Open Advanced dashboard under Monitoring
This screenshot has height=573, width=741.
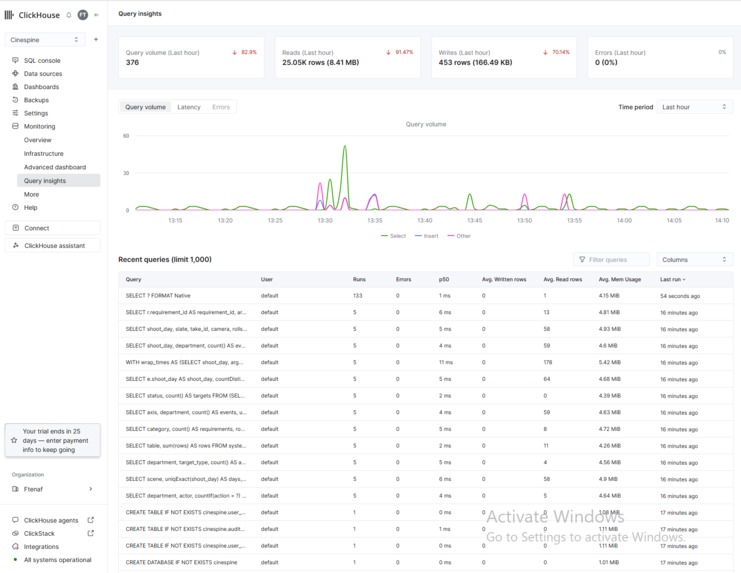(55, 167)
